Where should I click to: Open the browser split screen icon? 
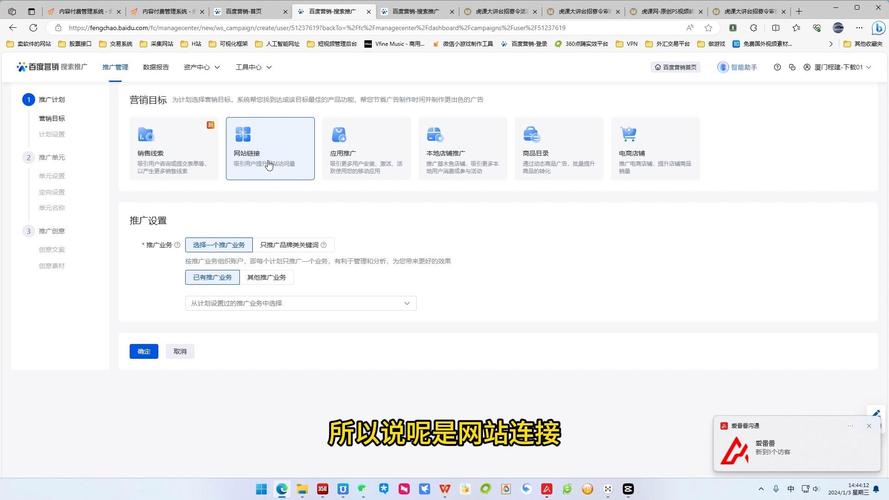click(x=776, y=27)
